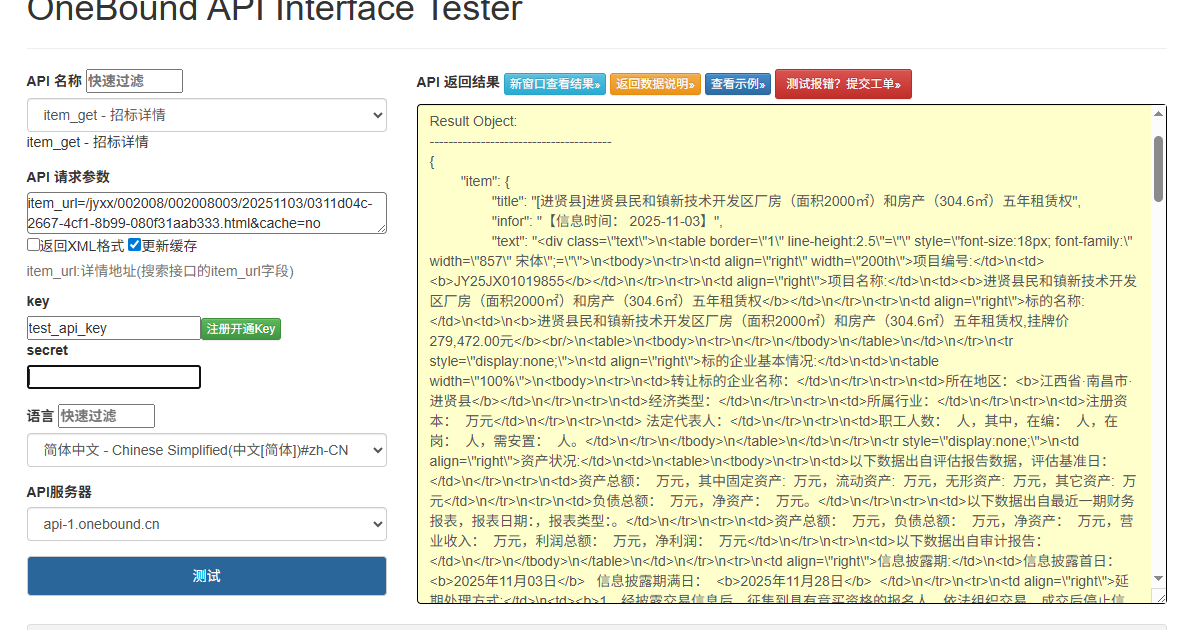This screenshot has width=1192, height=630.
Task: Click the blue 测试 button
Action: 207,576
